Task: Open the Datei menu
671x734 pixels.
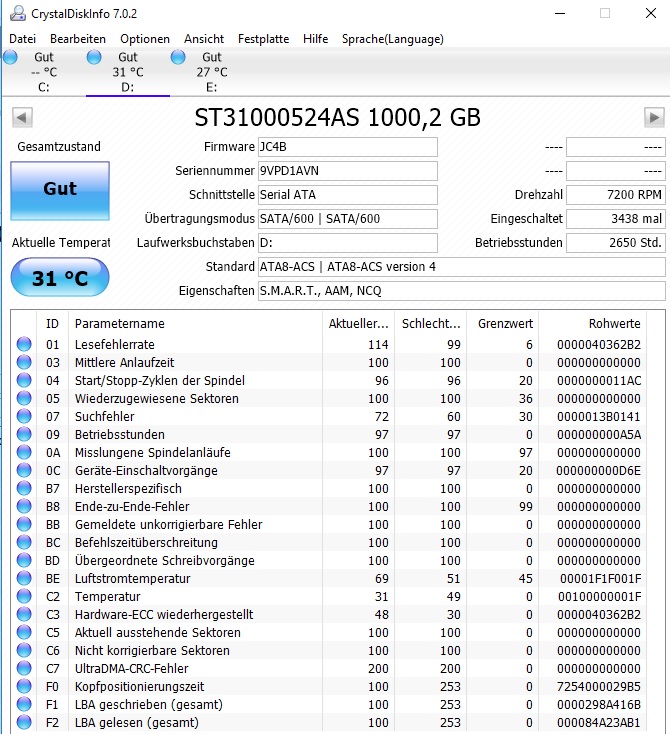Action: (22, 39)
